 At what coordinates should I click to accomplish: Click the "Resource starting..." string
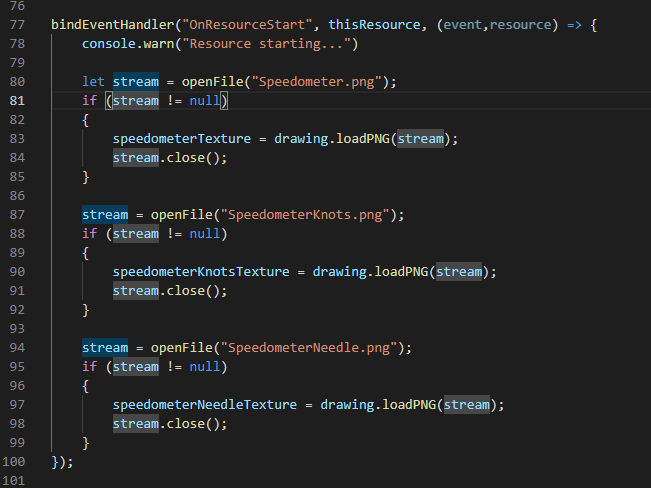tap(270, 43)
